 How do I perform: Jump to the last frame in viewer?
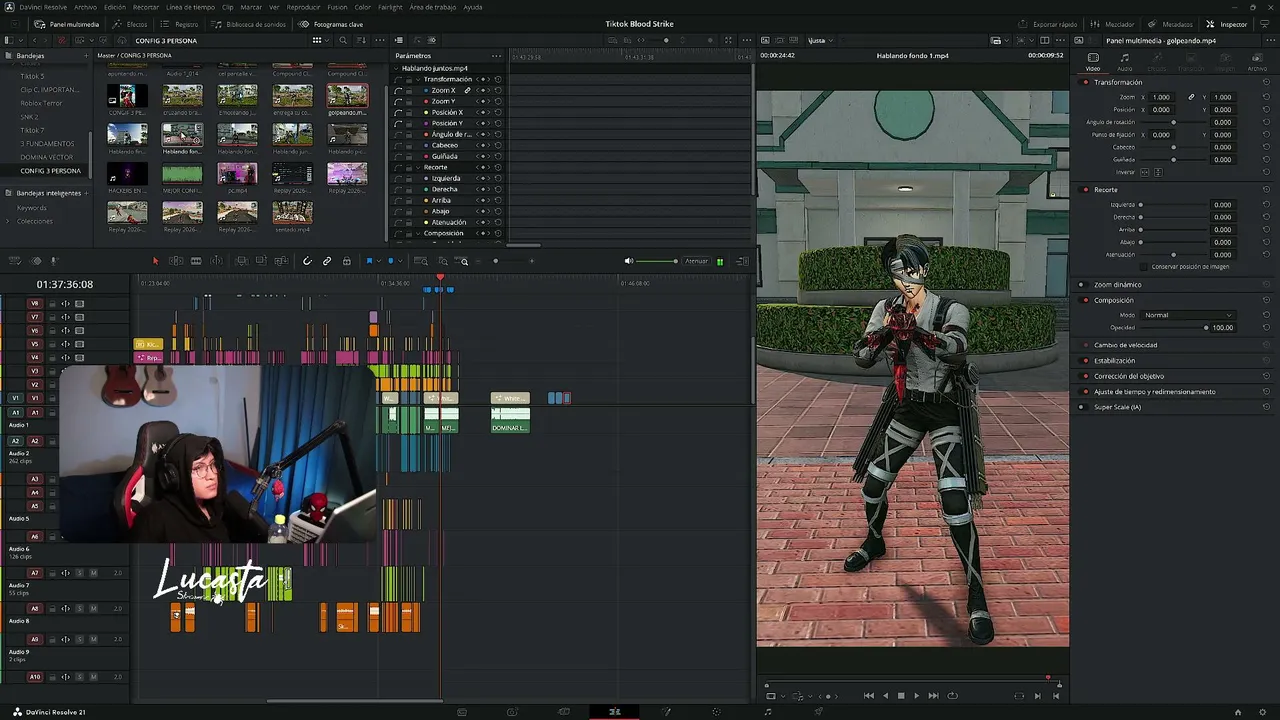point(933,696)
